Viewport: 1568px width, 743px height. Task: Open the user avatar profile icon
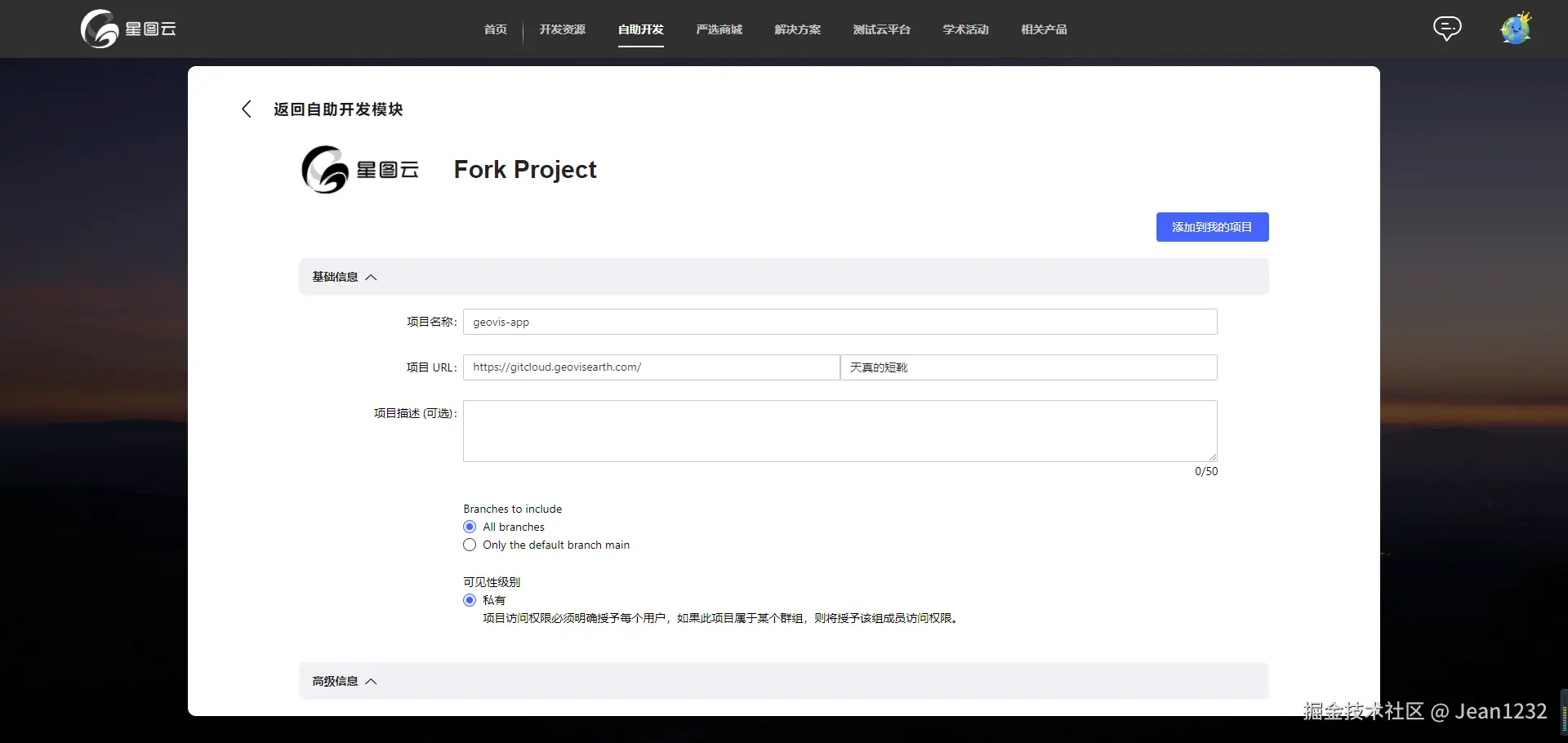[1516, 29]
